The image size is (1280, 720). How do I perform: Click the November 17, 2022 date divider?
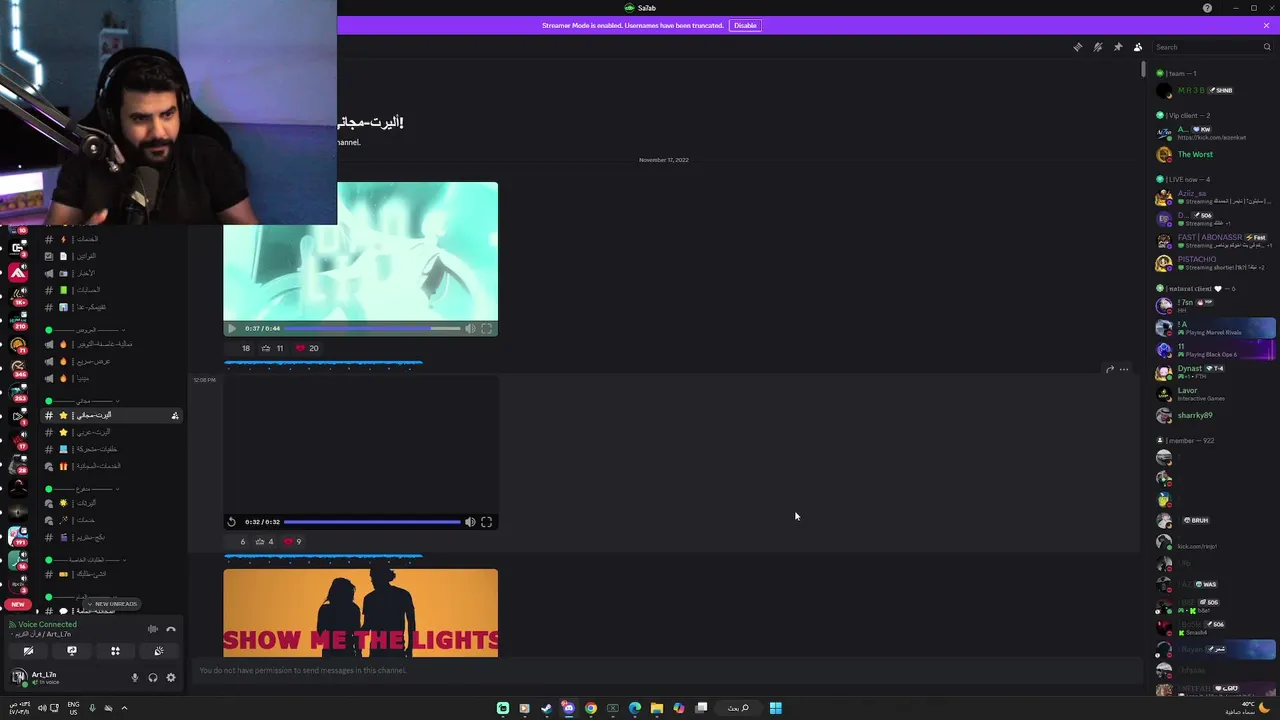click(x=663, y=160)
